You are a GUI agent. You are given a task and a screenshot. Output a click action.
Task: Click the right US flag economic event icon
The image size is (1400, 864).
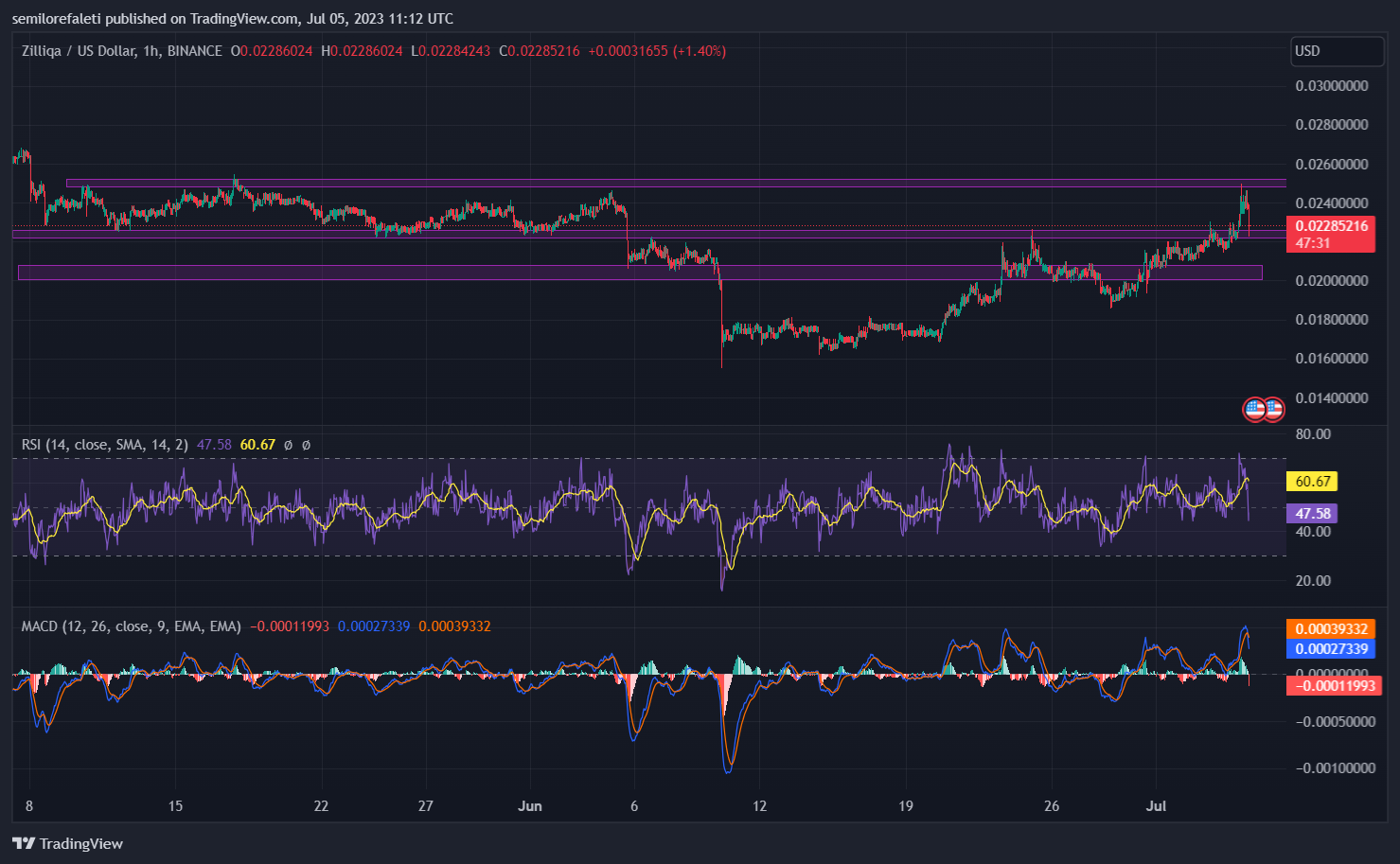[x=1275, y=410]
